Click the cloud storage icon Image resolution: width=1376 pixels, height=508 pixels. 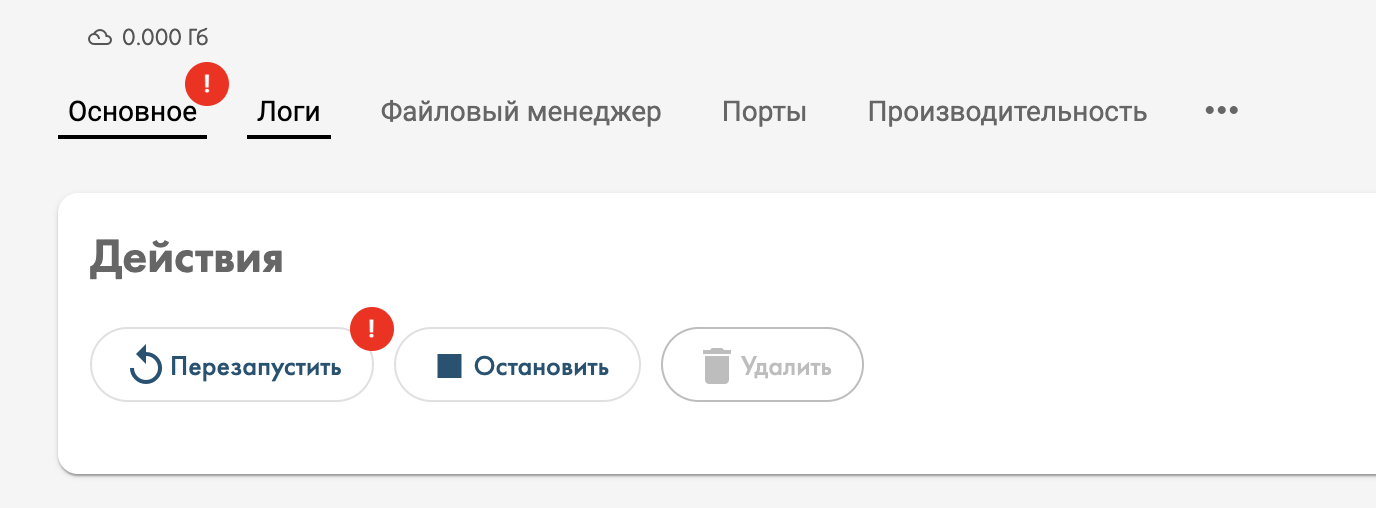[99, 38]
